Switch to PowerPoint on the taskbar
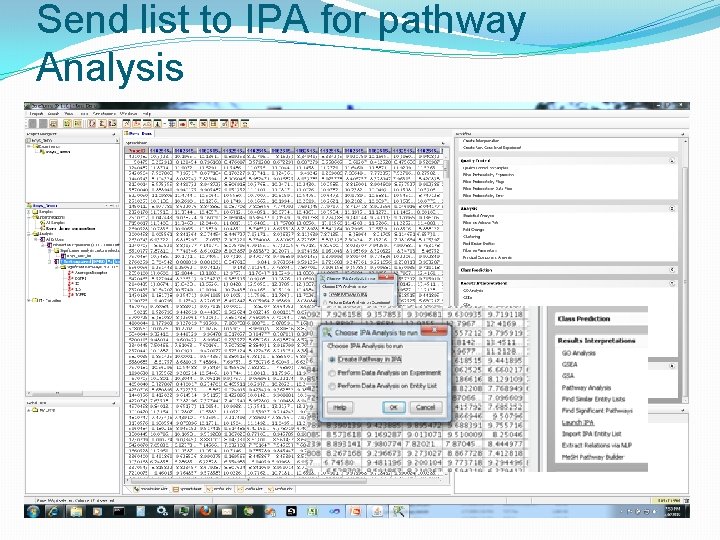The height and width of the screenshot is (540, 720). (x=355, y=511)
